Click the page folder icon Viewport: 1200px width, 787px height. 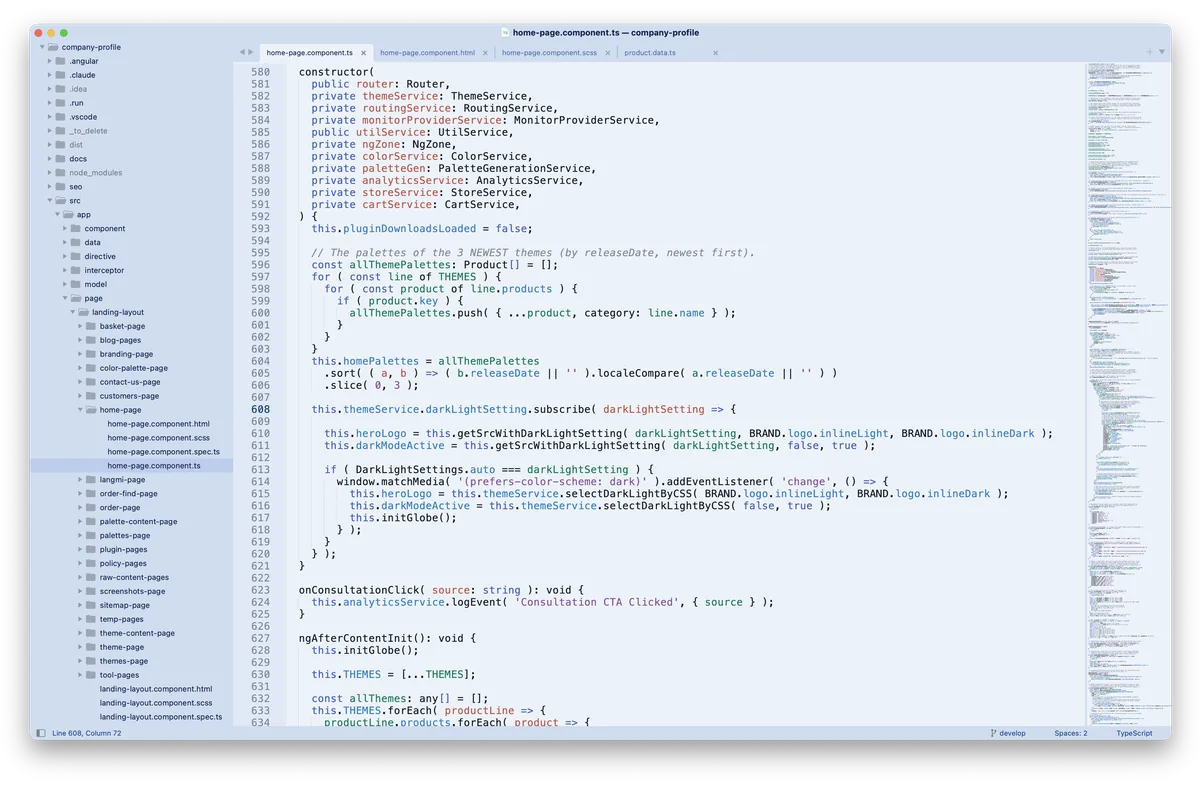point(76,298)
